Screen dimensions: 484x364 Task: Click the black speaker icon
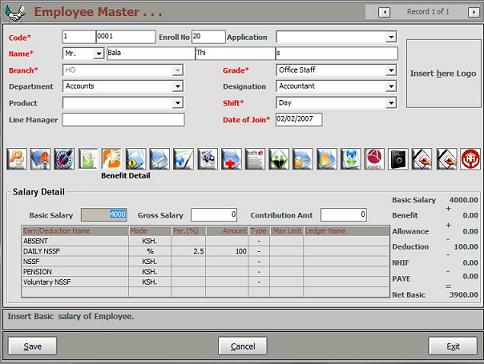398,159
